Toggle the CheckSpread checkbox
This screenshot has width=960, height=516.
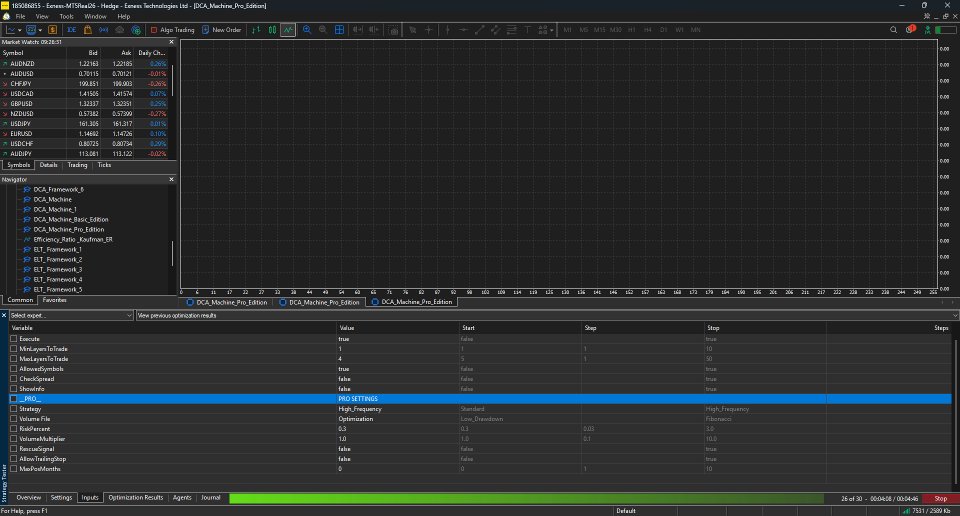tap(13, 379)
